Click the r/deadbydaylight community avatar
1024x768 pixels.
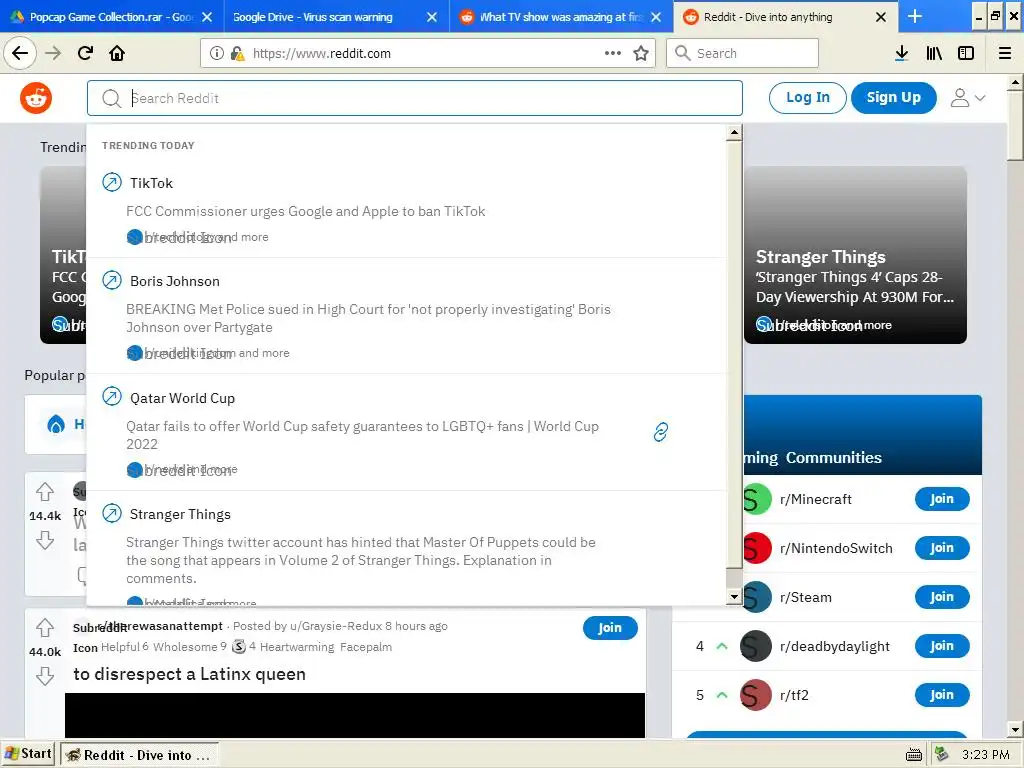point(756,647)
